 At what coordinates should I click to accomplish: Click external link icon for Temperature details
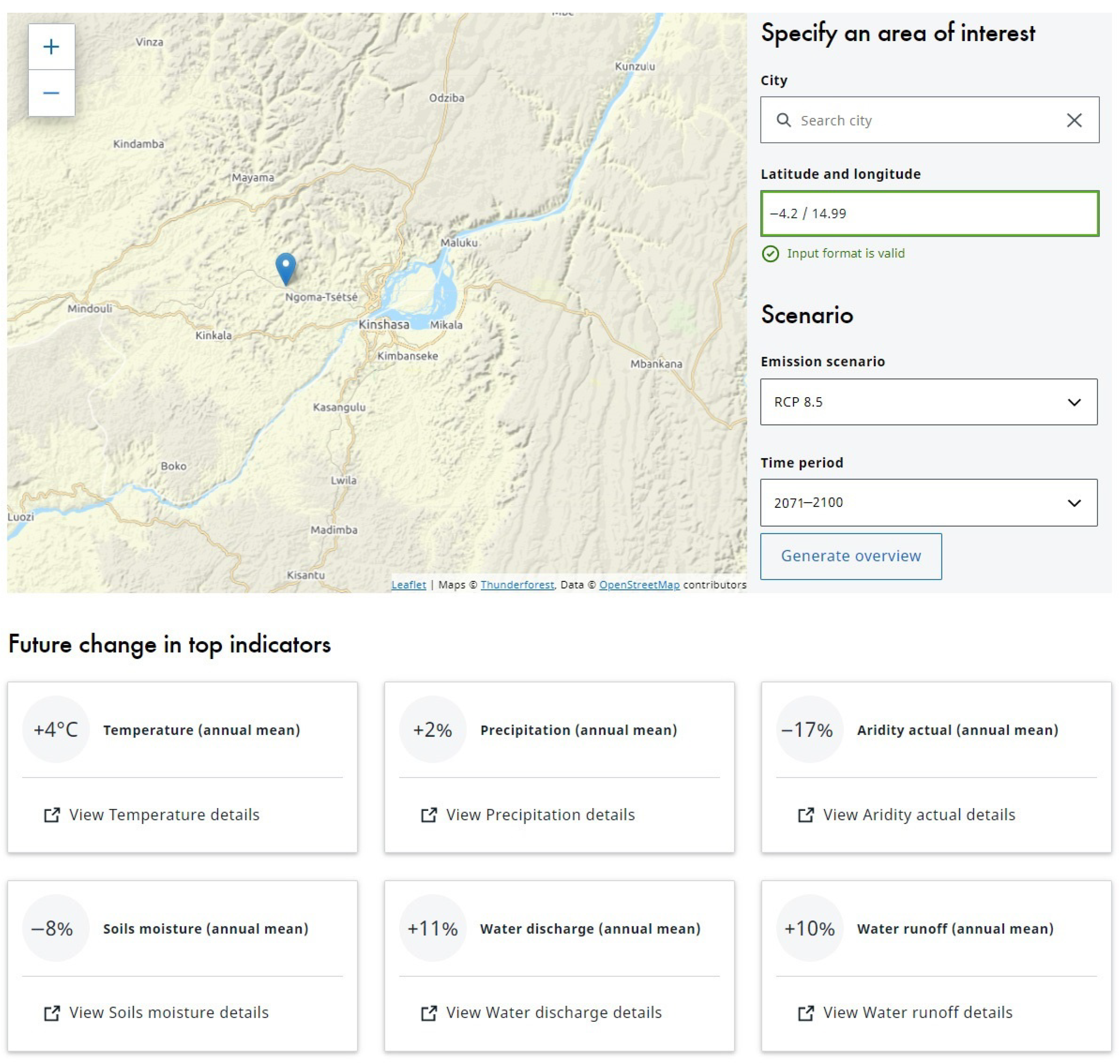pos(52,815)
